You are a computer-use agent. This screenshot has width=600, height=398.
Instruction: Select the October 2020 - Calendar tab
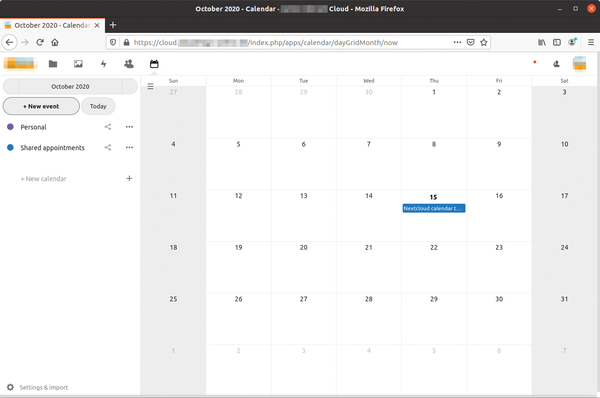click(x=52, y=25)
